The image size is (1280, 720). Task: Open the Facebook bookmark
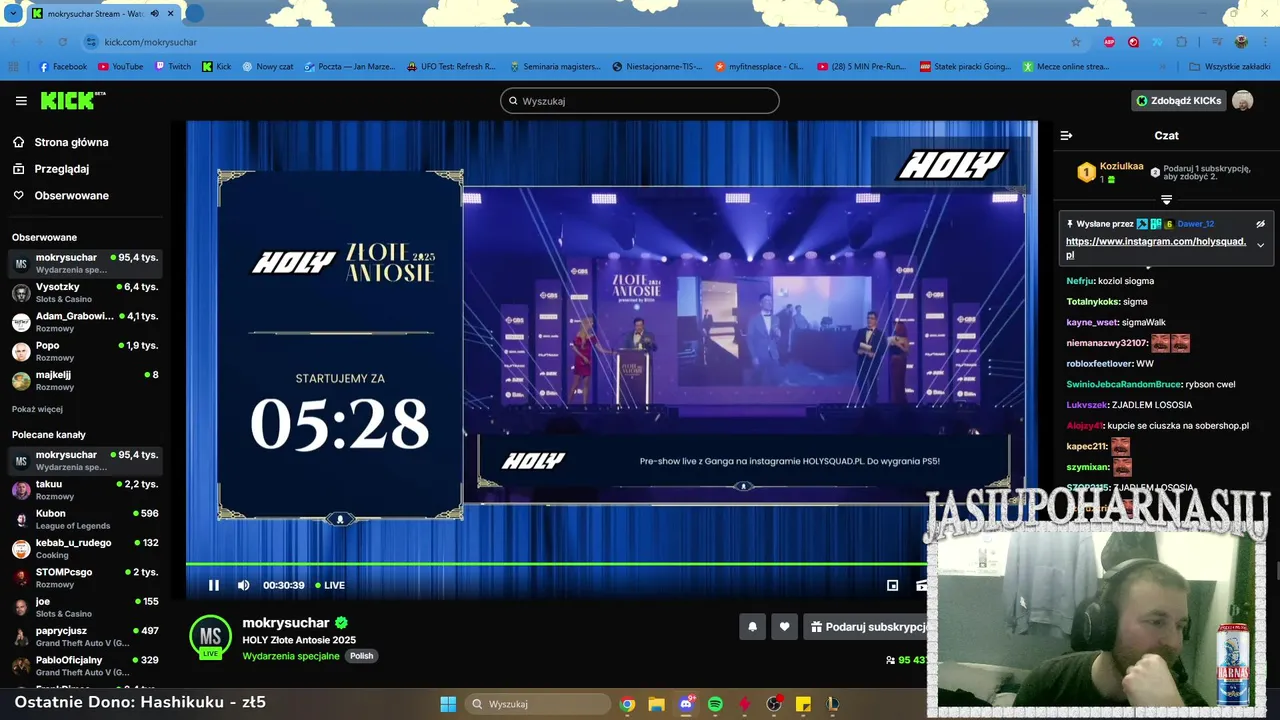click(62, 67)
